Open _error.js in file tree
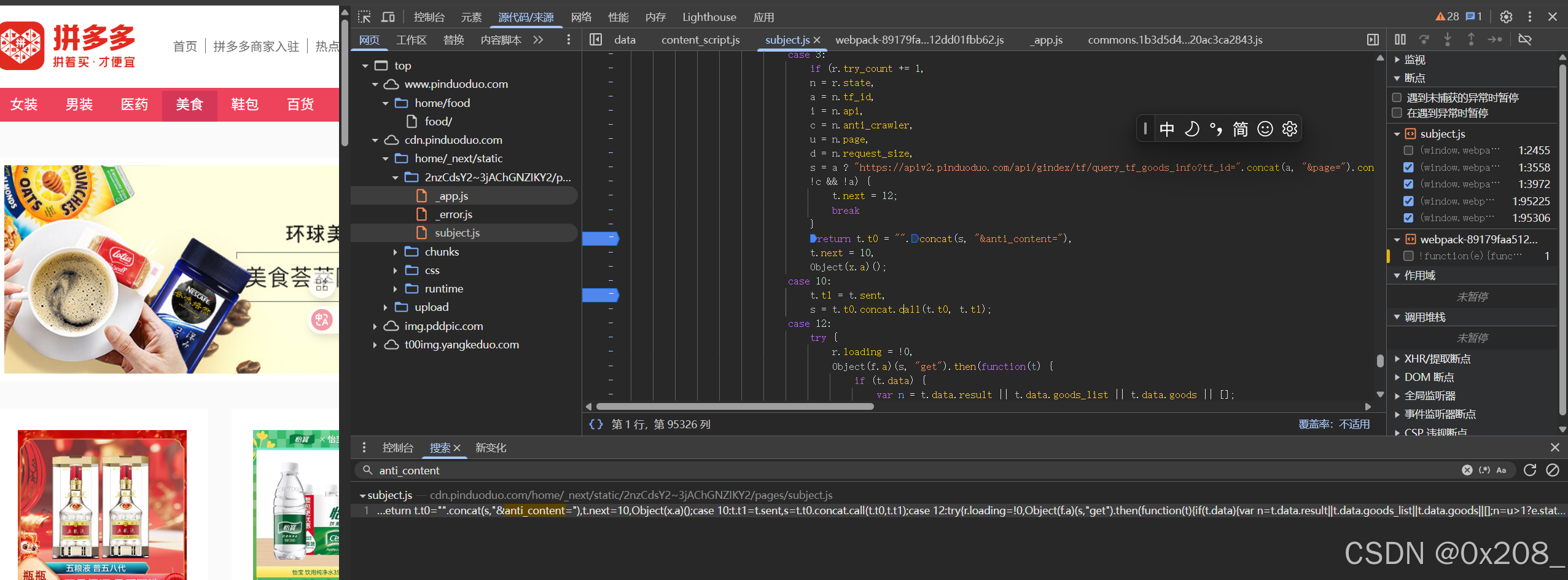Screen dimensions: 1568x580 tap(454, 214)
